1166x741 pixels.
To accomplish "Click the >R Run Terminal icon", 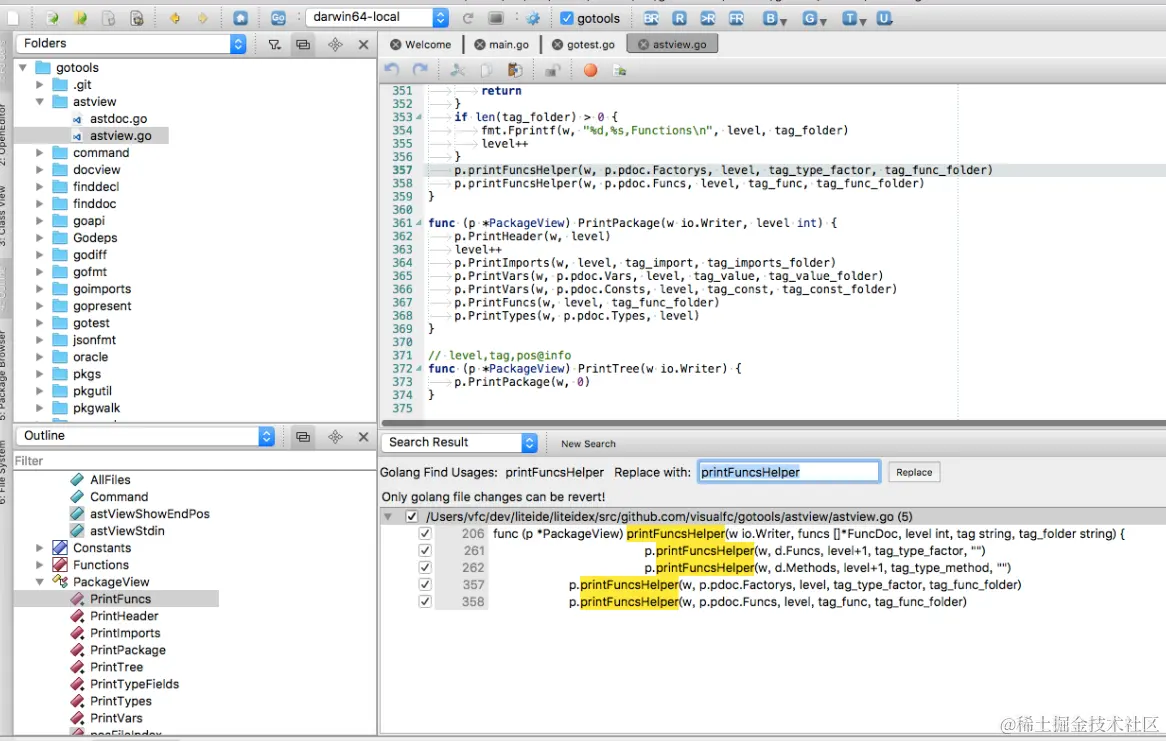I will click(708, 18).
